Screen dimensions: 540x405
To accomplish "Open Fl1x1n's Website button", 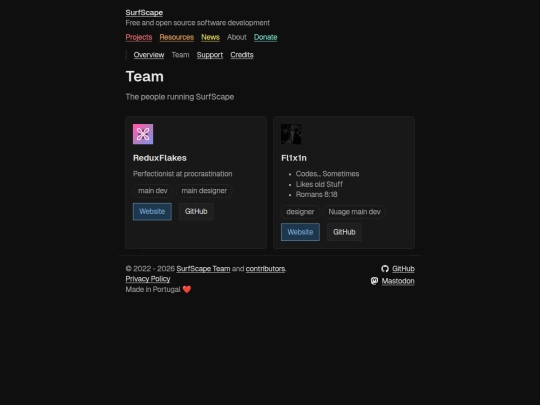I will point(300,232).
